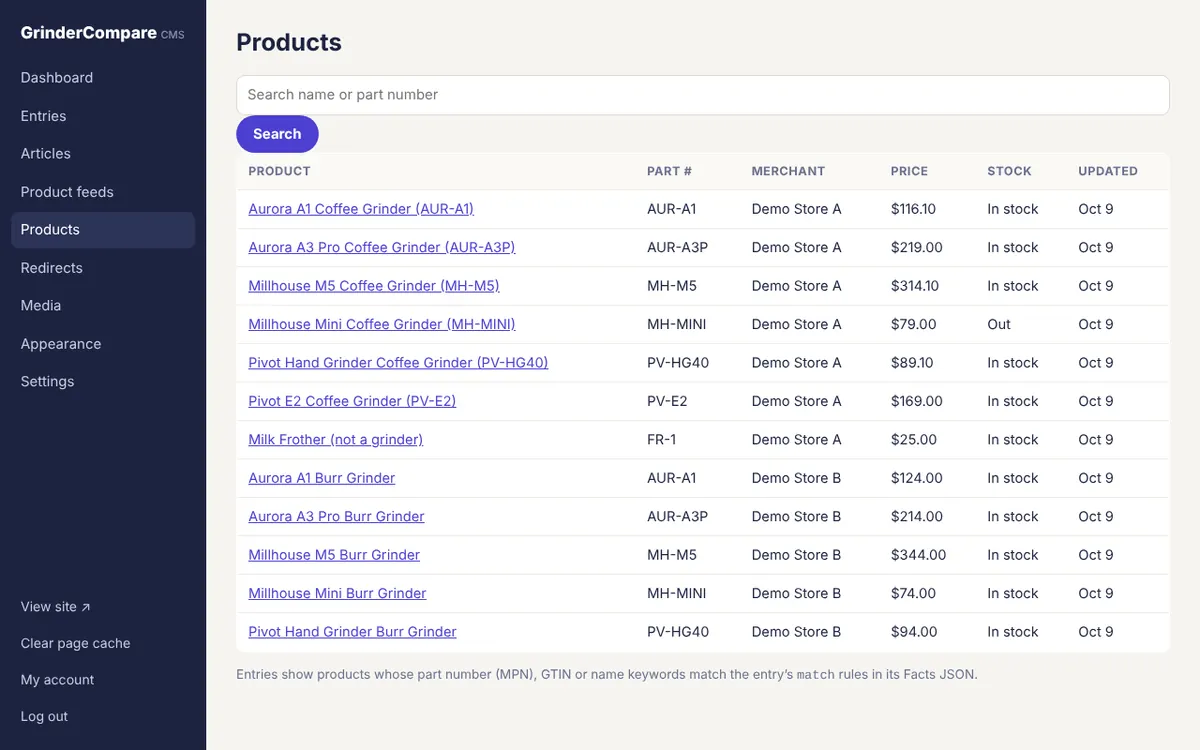The height and width of the screenshot is (750, 1200).
Task: Go to the Media section
Action: point(103,306)
